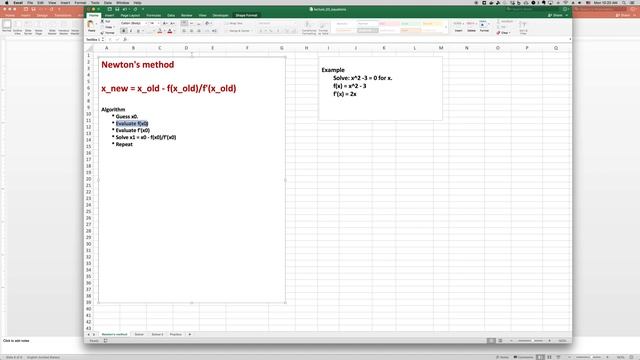Toggle Italic formatting in the ribbon

click(131, 31)
